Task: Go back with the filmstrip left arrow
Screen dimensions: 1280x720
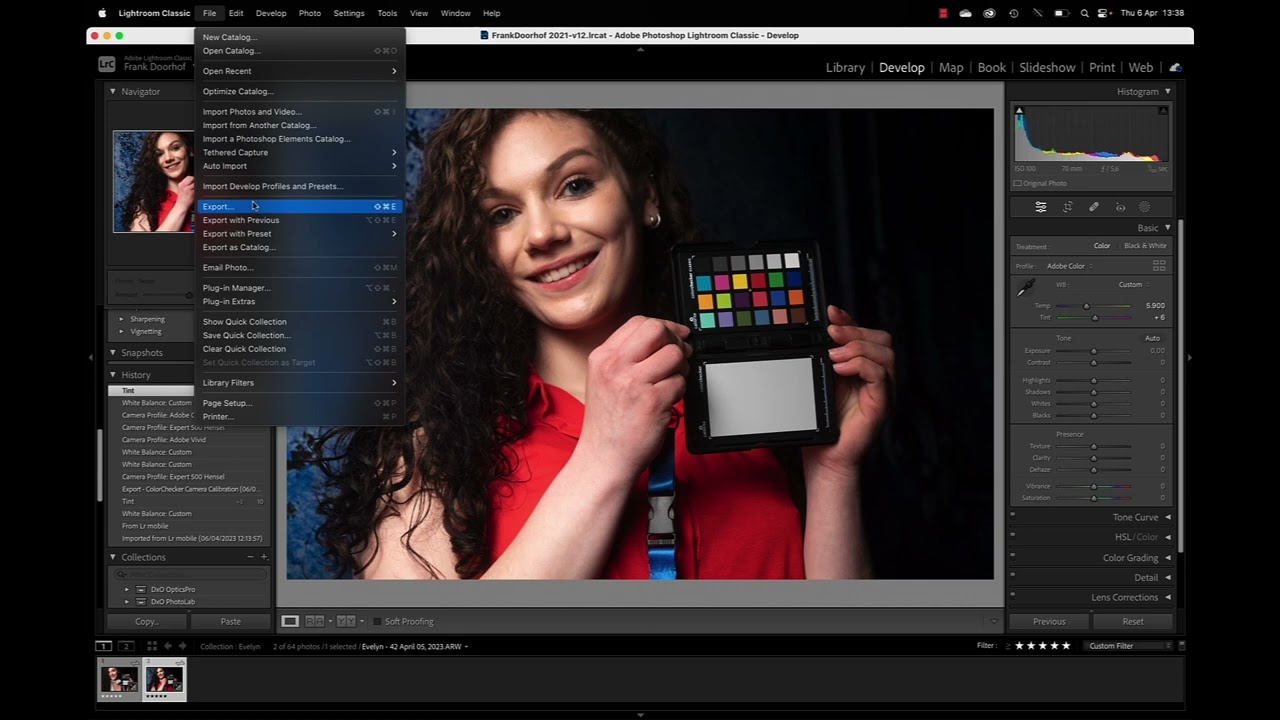Action: coord(167,646)
